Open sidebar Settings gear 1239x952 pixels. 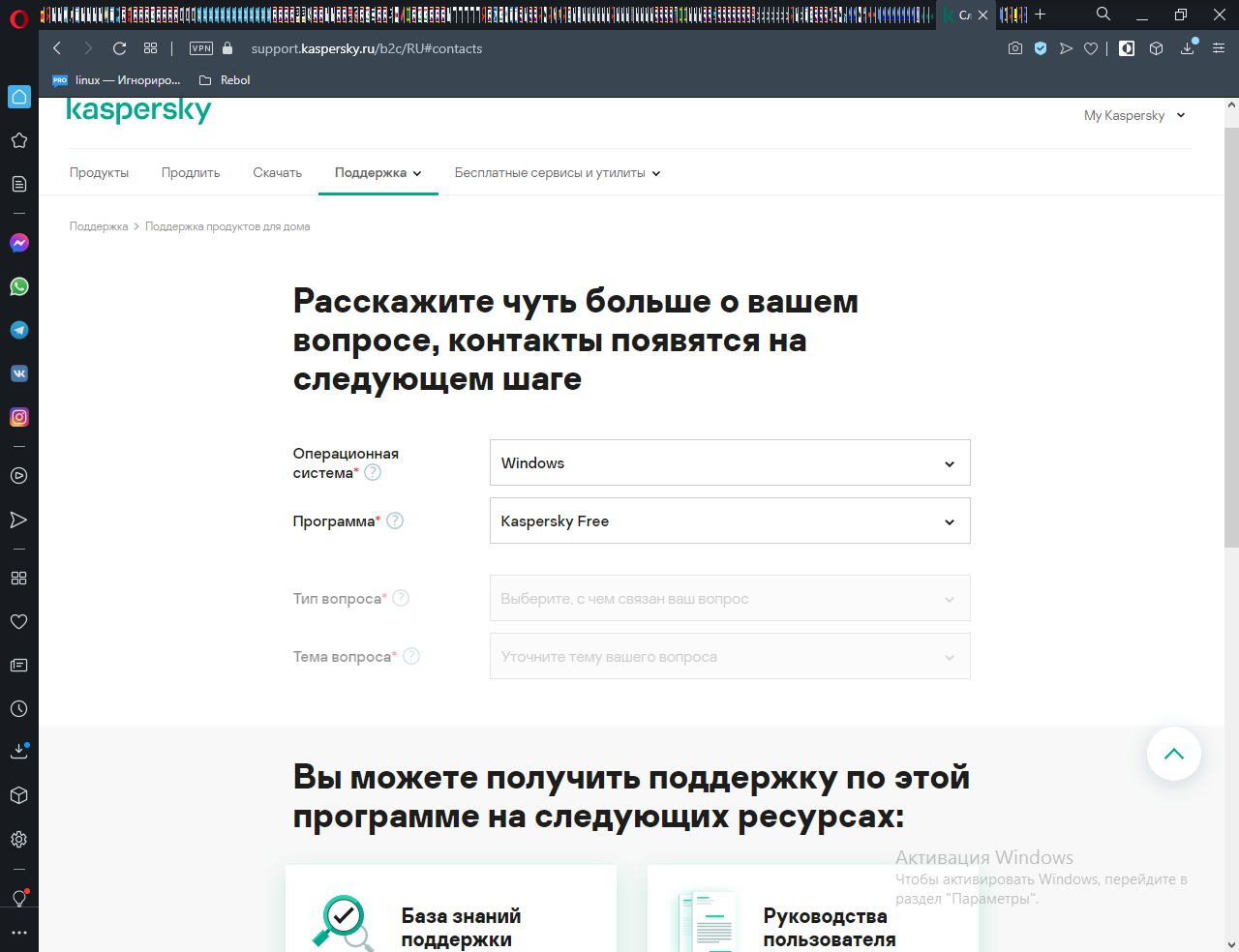pos(18,840)
